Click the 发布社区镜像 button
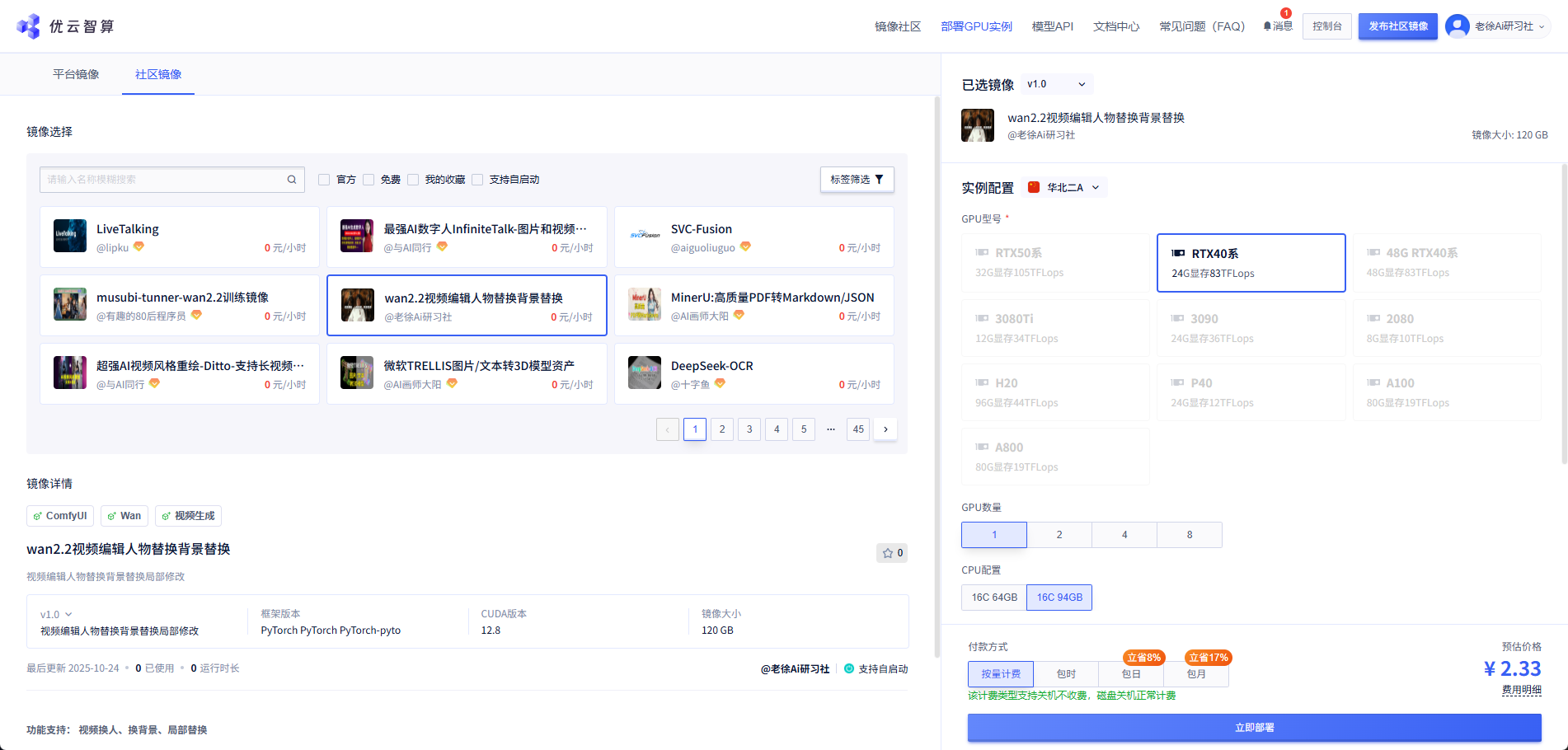1568x750 pixels. [x=1397, y=26]
